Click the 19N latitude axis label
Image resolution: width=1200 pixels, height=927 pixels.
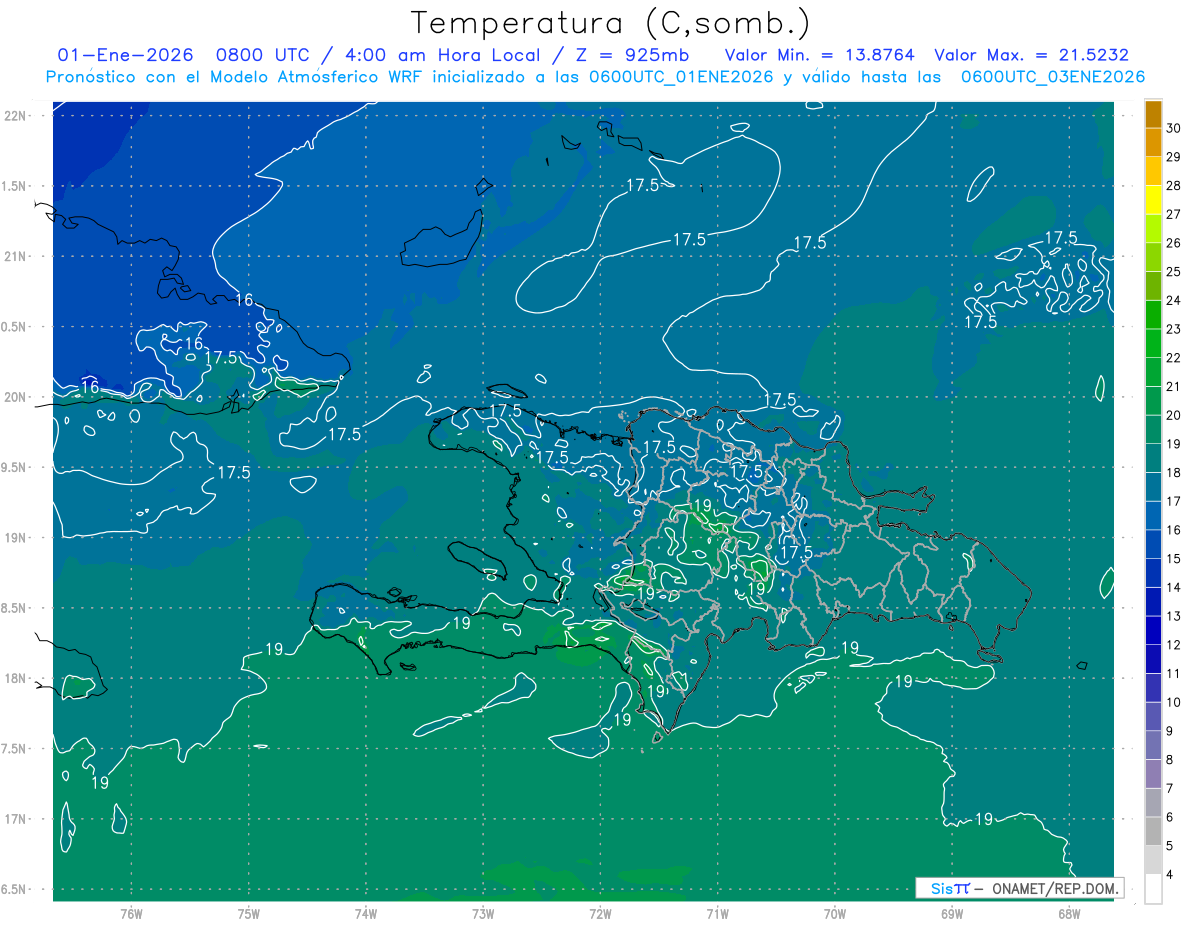pos(15,538)
